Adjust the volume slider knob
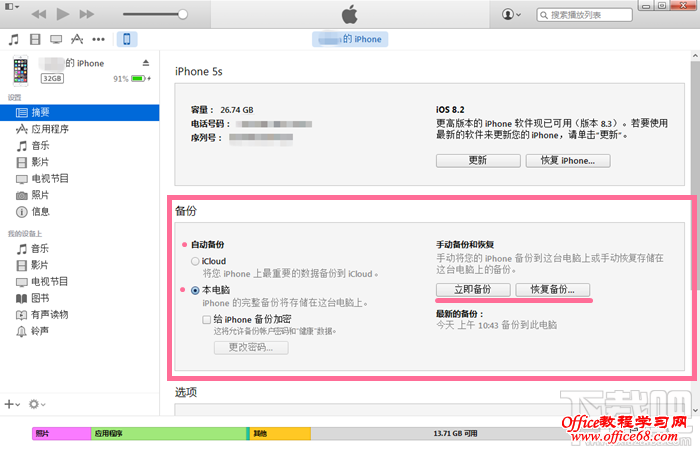 (x=183, y=14)
